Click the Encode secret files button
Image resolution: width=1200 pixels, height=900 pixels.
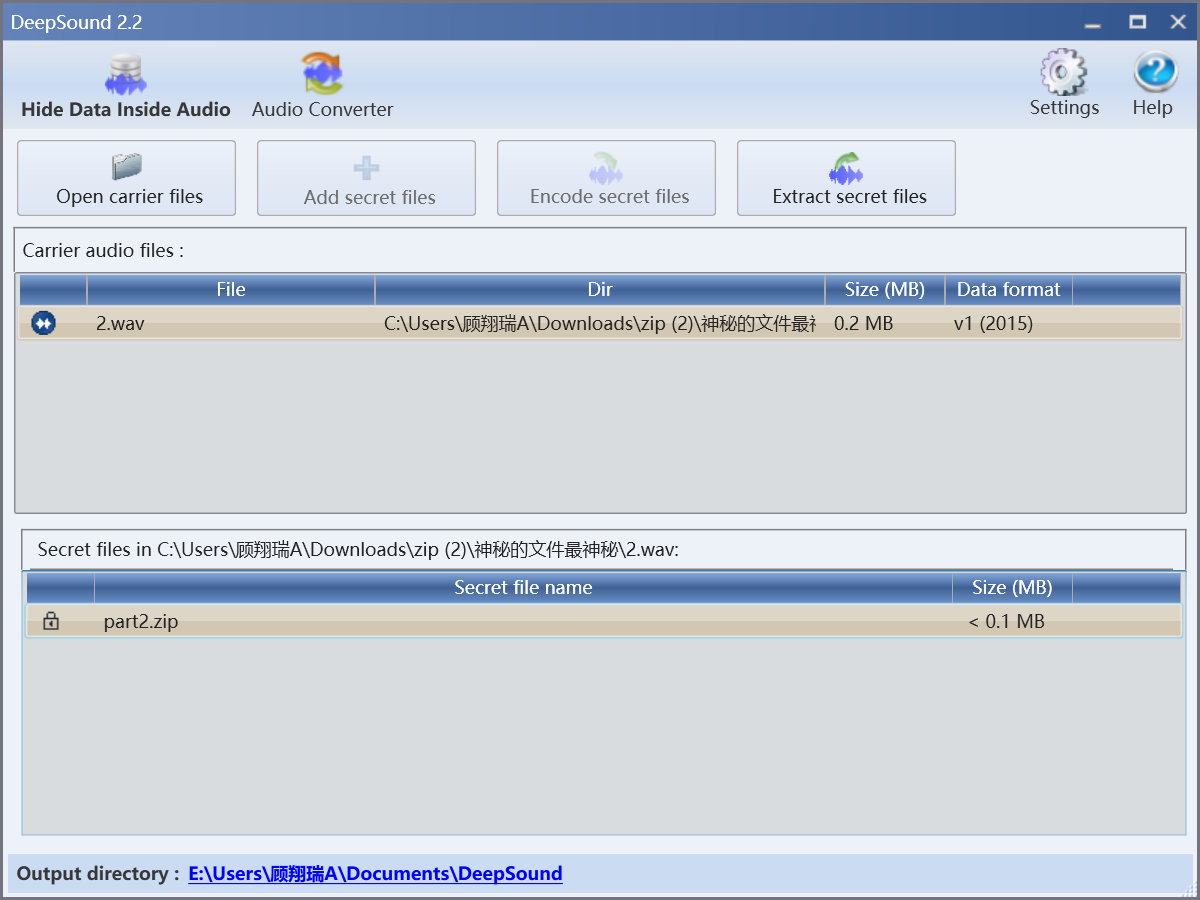[606, 178]
